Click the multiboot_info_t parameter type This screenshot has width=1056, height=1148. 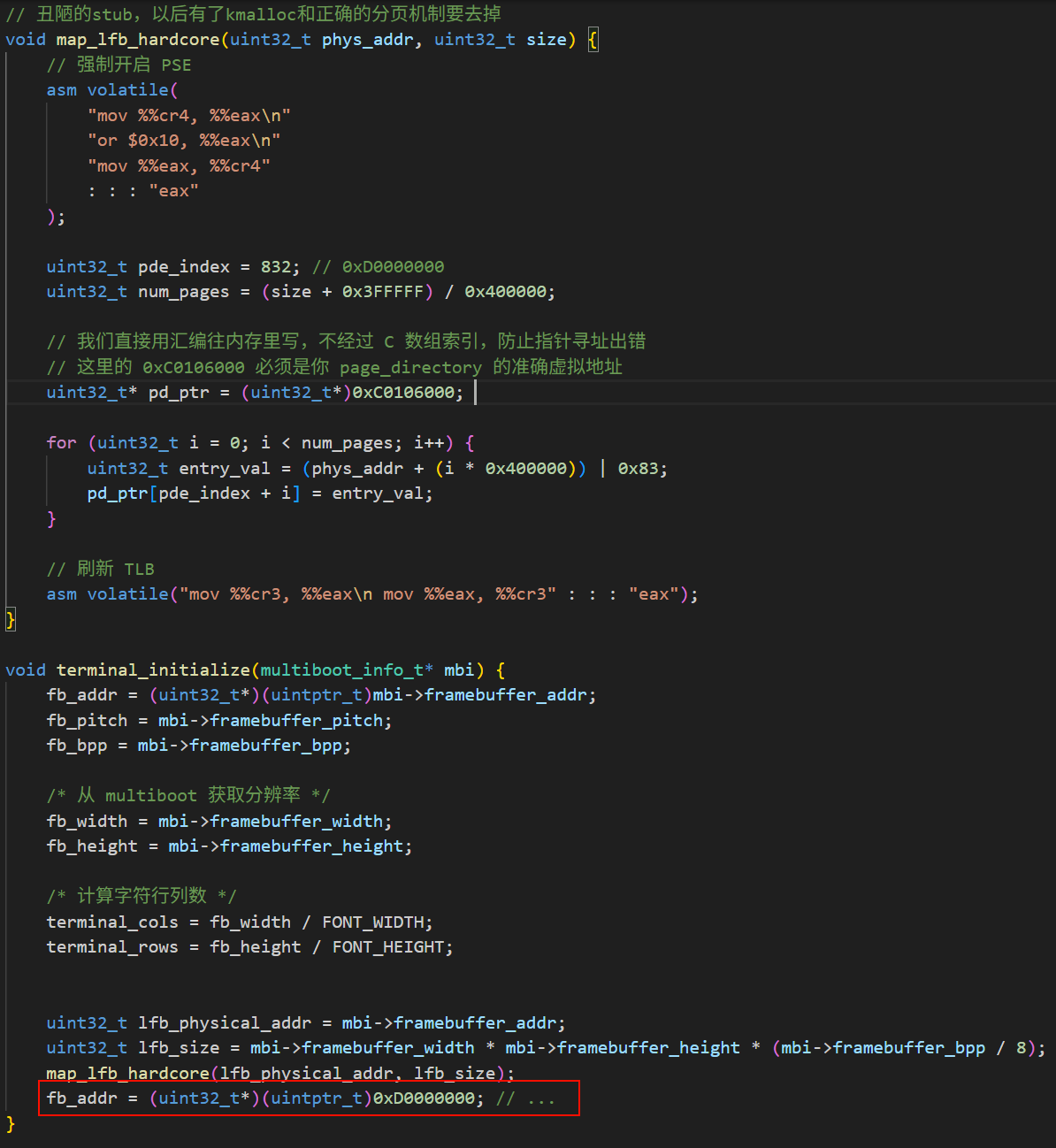[x=341, y=670]
